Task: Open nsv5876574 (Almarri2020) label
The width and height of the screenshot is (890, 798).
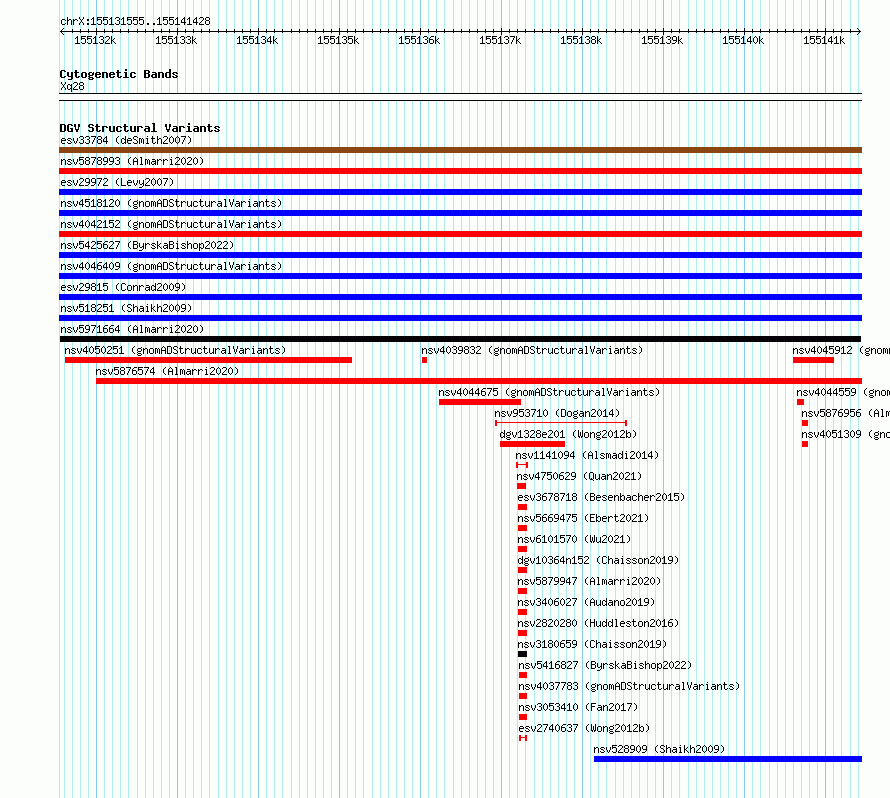Action: (x=167, y=371)
